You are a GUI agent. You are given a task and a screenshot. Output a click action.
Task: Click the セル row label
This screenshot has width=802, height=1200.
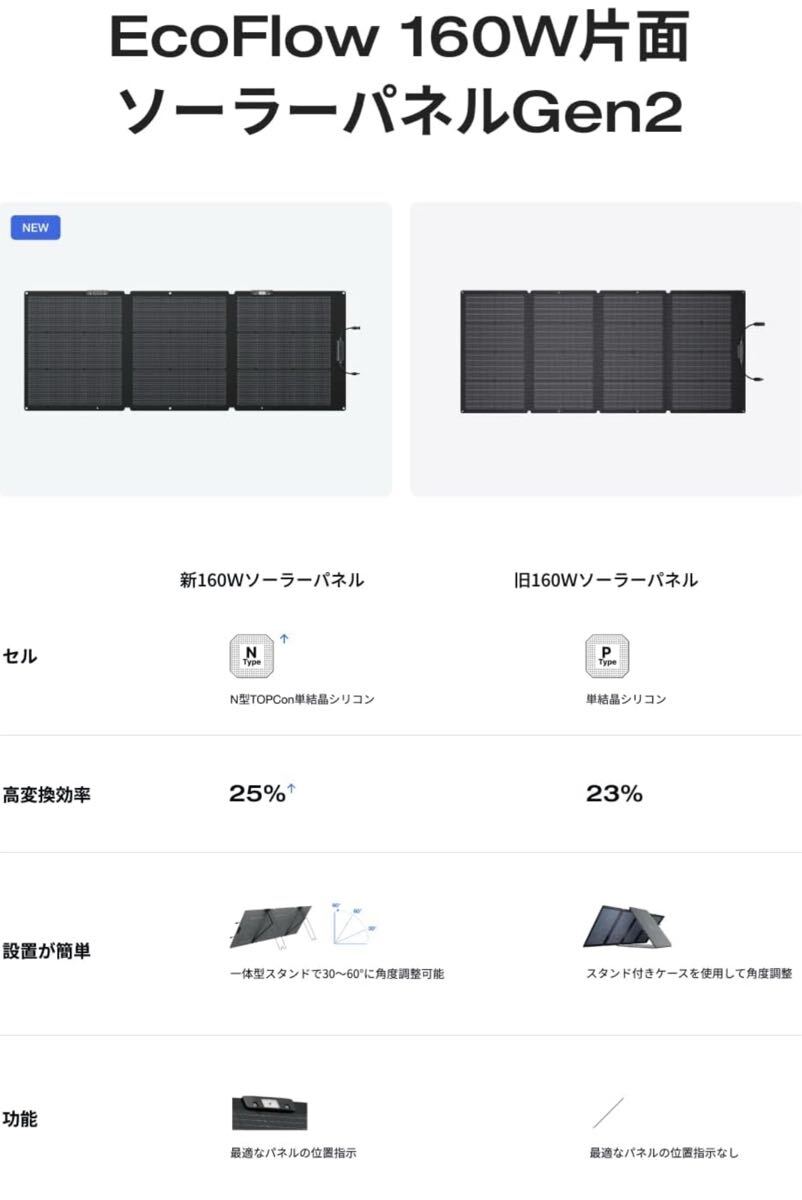pos(20,657)
